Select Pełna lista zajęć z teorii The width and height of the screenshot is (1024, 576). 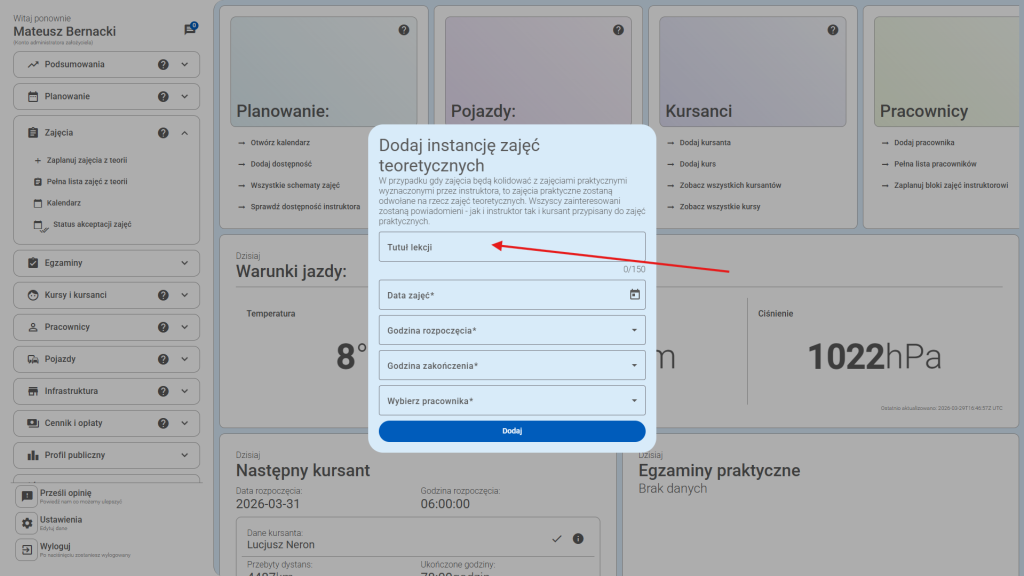(x=86, y=182)
